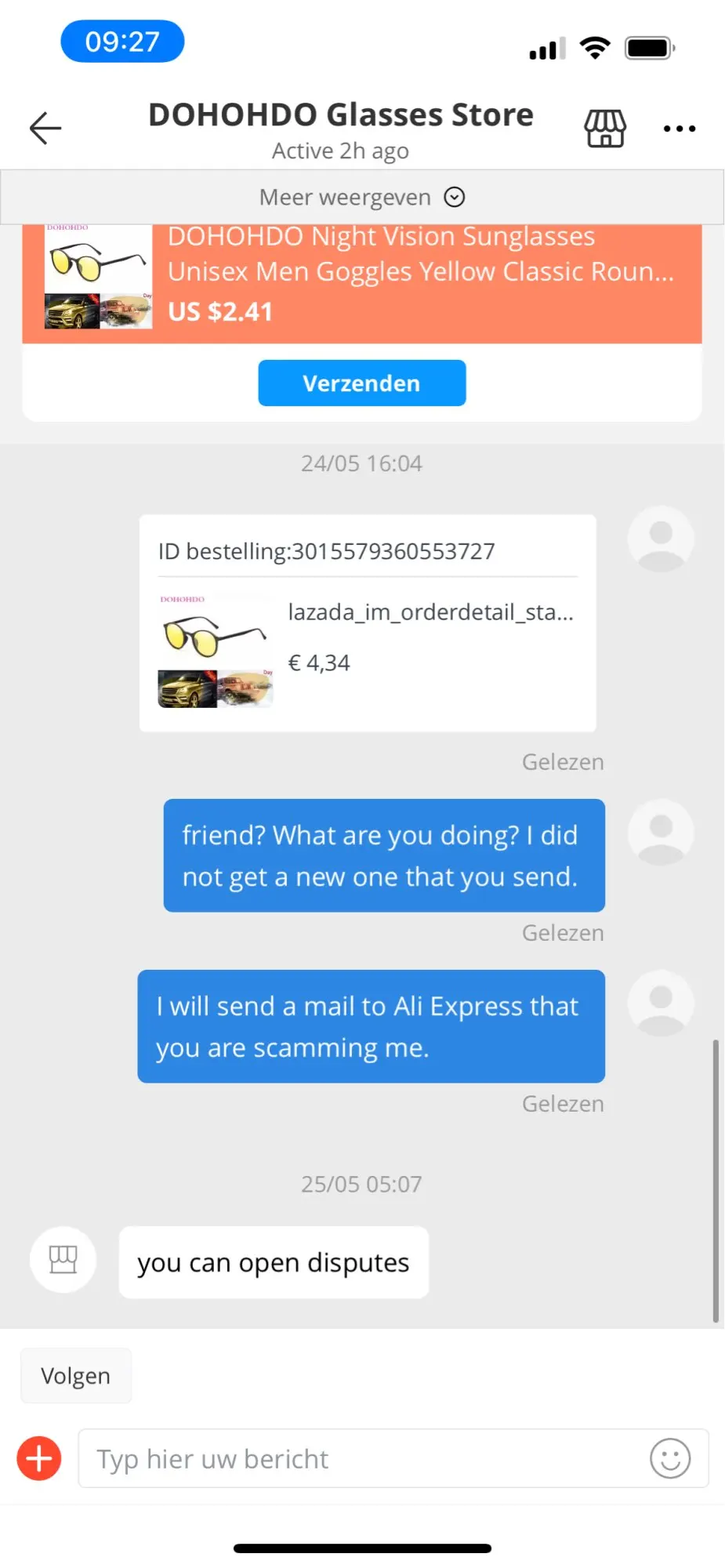
Task: Click the chat scrollbar on the right
Action: (716, 1181)
